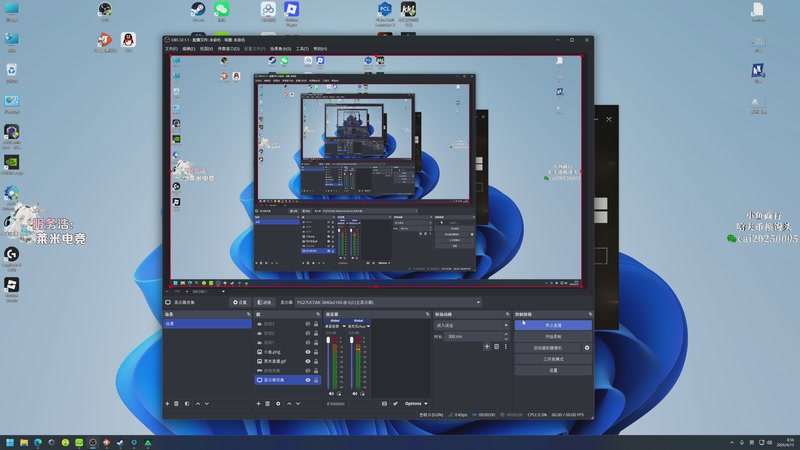800x450 pixels.
Task: Open the audio mixer Options dropdown
Action: tap(416, 404)
